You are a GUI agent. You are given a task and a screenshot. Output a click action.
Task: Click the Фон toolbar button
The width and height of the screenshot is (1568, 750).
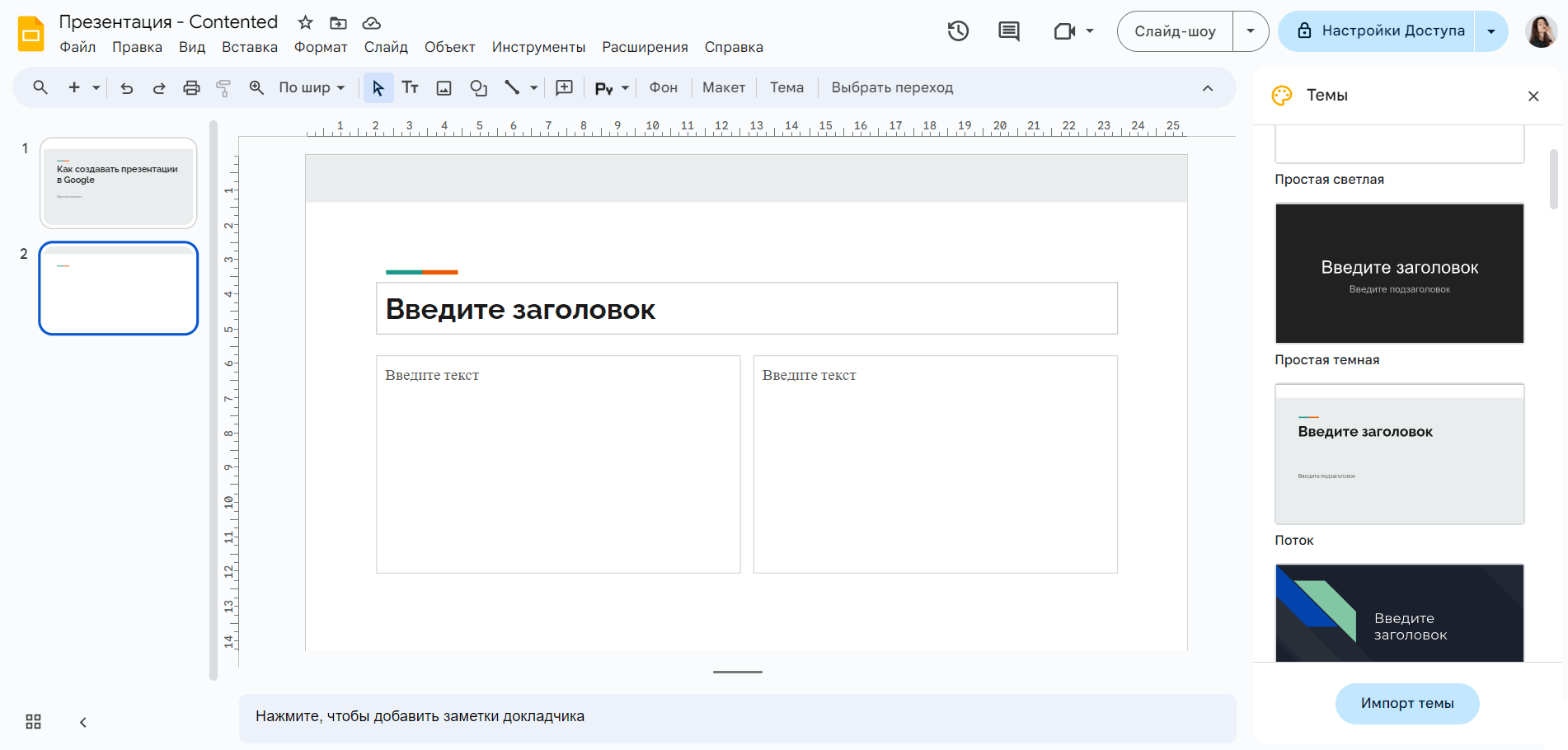663,87
